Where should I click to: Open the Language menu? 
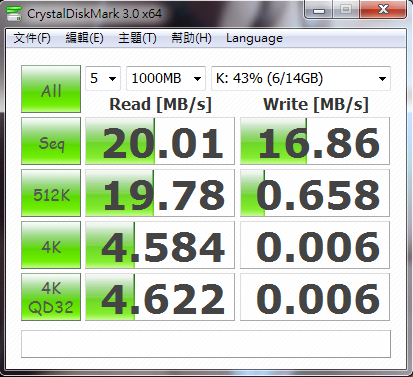(x=254, y=38)
